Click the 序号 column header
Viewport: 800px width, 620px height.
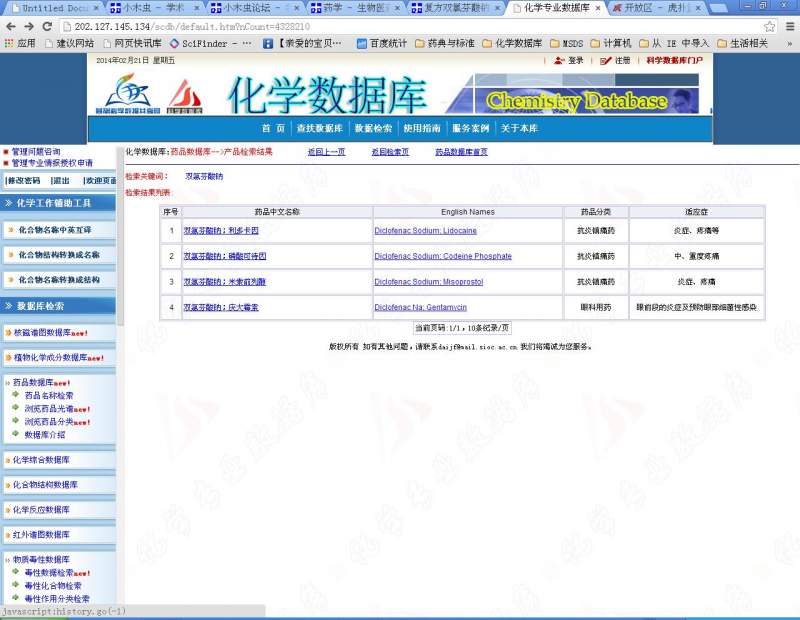coord(170,212)
